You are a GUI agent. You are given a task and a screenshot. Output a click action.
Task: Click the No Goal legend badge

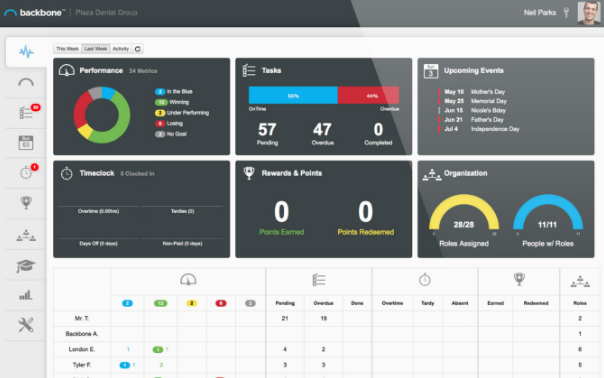(x=160, y=134)
